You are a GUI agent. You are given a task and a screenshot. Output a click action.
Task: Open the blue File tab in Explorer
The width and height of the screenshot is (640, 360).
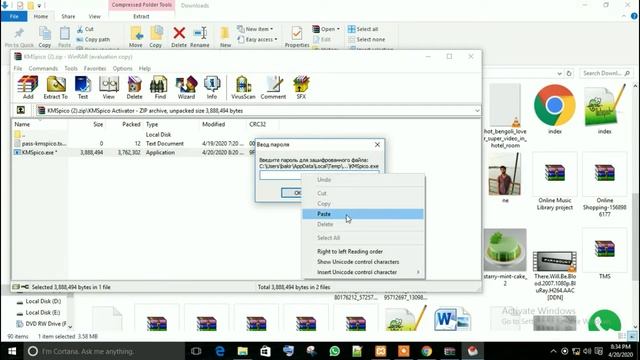[14, 16]
